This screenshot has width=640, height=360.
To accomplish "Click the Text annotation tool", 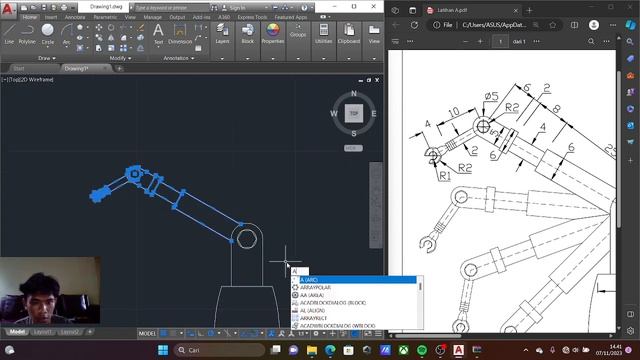I will (158, 34).
